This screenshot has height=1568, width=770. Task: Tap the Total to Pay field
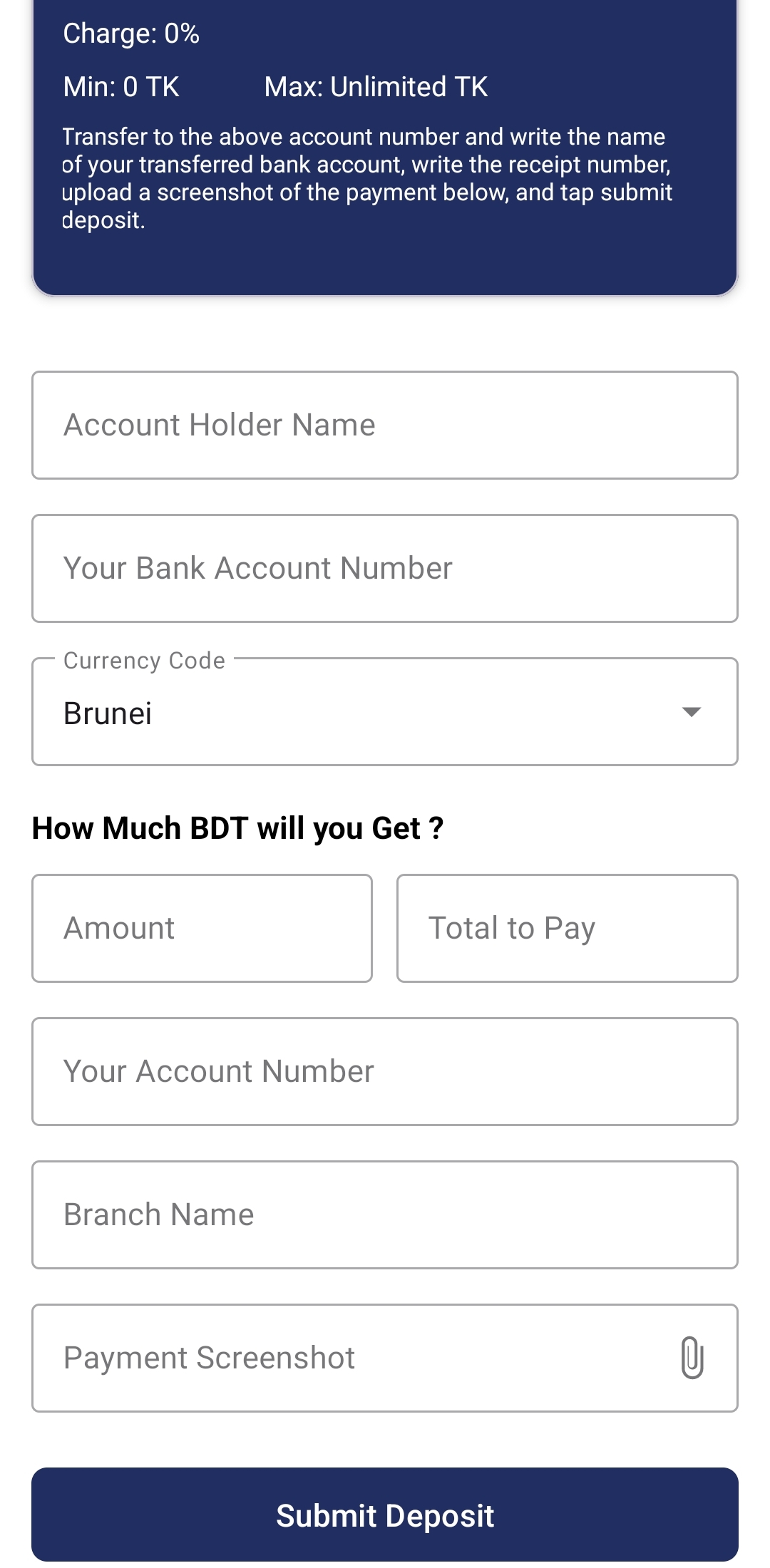click(567, 928)
